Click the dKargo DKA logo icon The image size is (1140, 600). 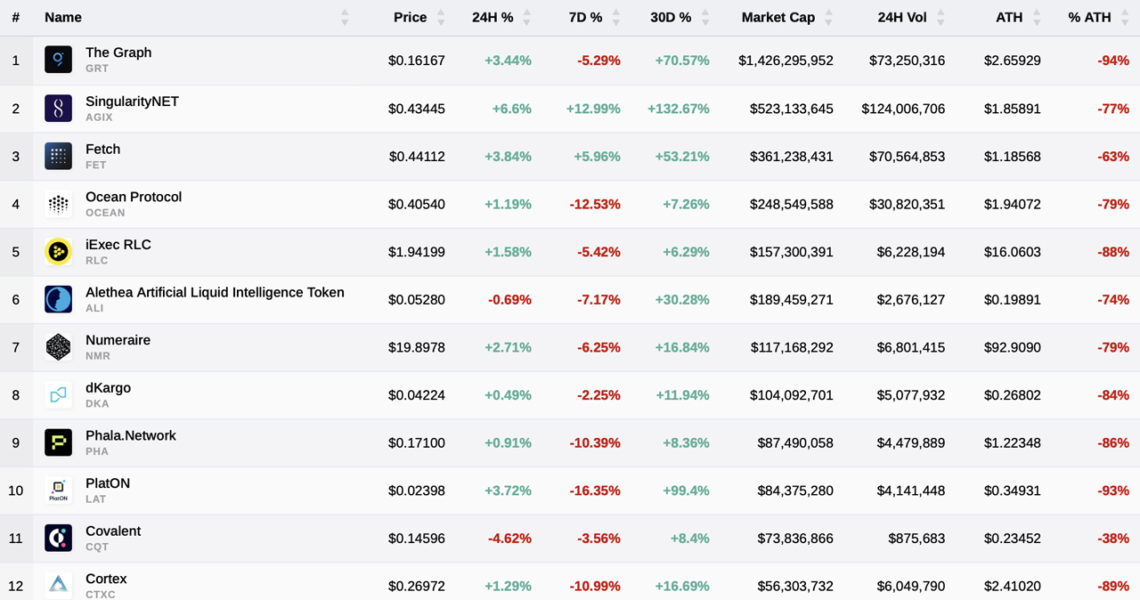[58, 395]
